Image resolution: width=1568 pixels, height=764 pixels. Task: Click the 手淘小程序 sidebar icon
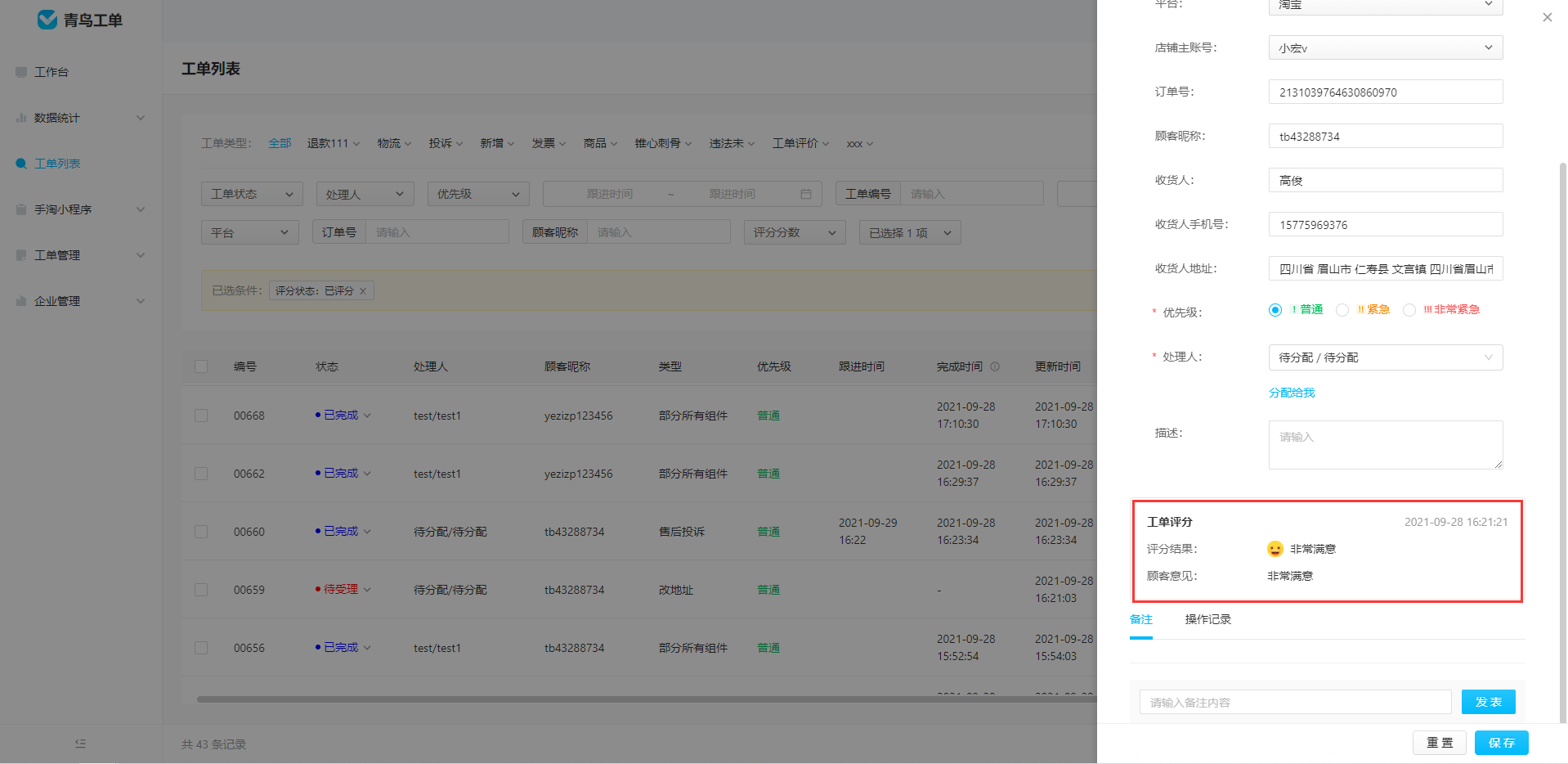click(21, 209)
